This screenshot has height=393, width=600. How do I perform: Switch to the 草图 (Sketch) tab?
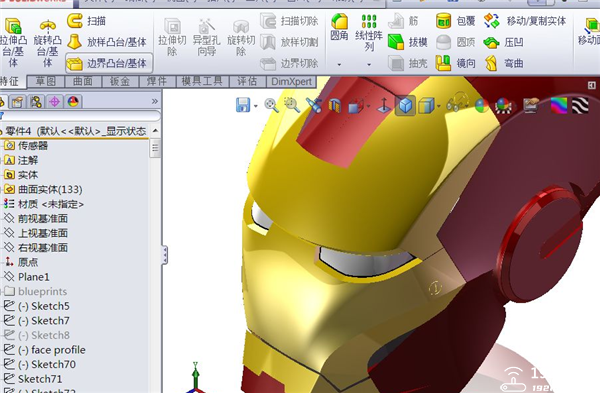point(45,81)
